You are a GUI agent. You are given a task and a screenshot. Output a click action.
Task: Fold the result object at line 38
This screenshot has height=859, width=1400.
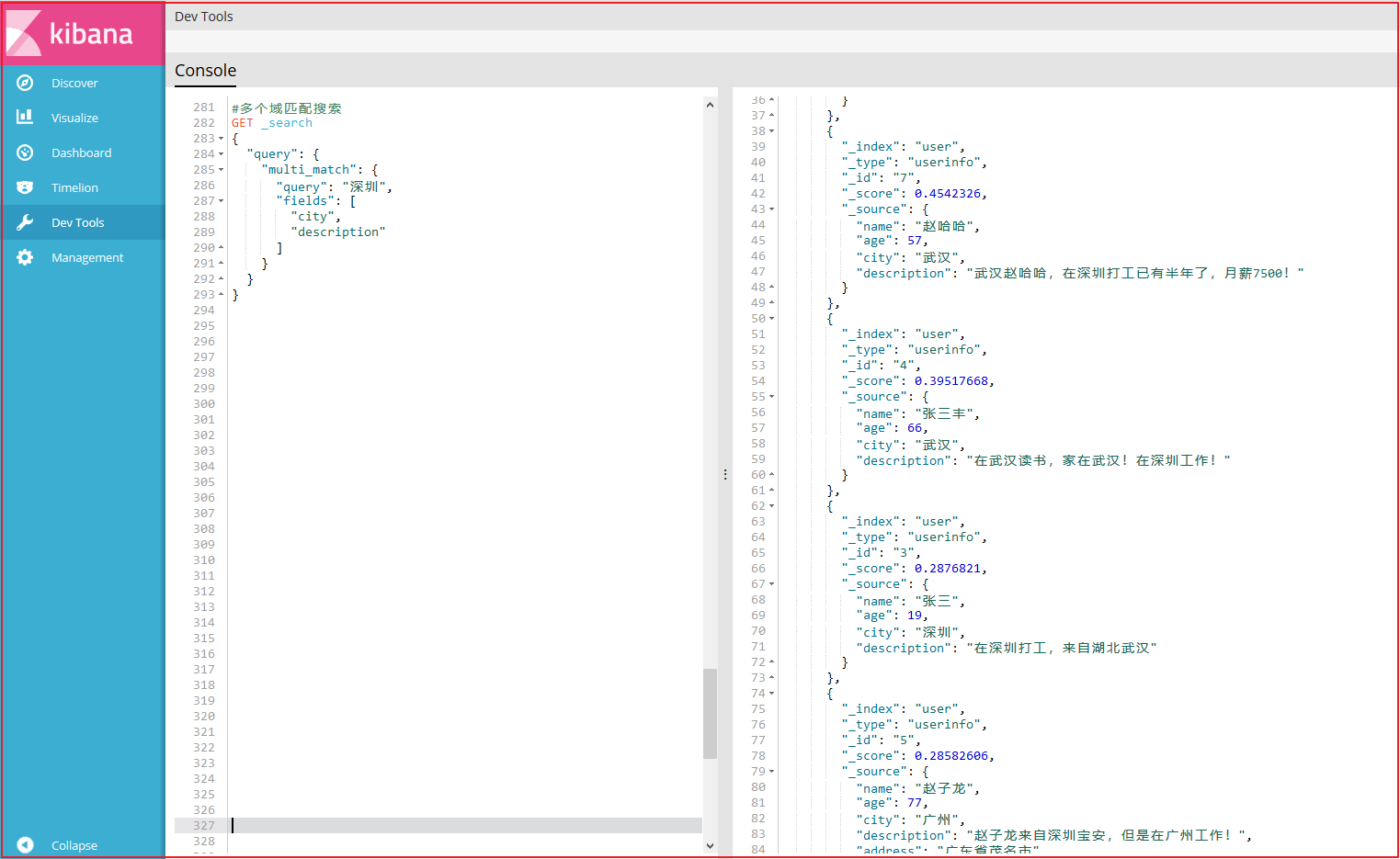772,131
